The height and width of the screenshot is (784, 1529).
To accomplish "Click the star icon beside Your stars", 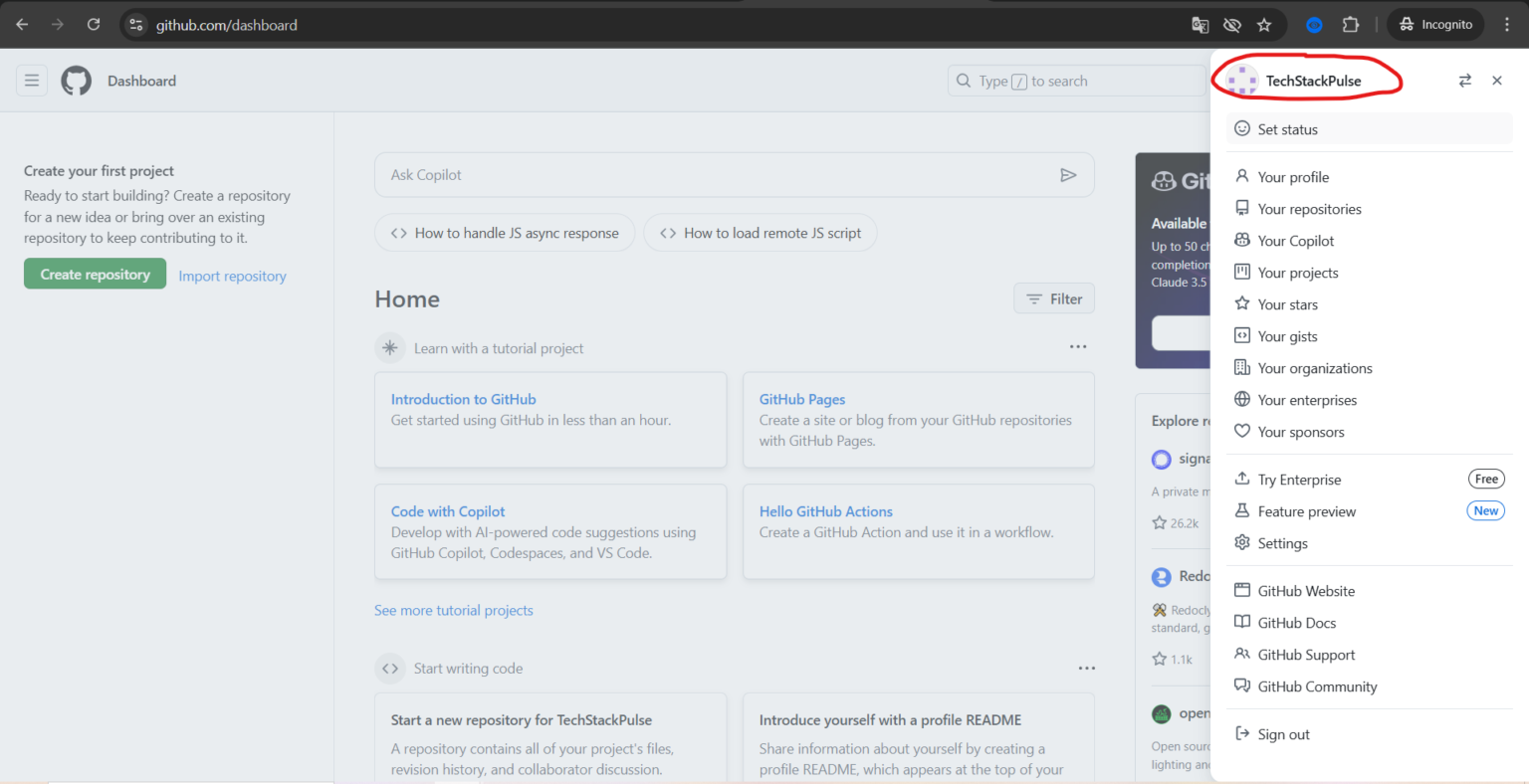I will (1241, 303).
